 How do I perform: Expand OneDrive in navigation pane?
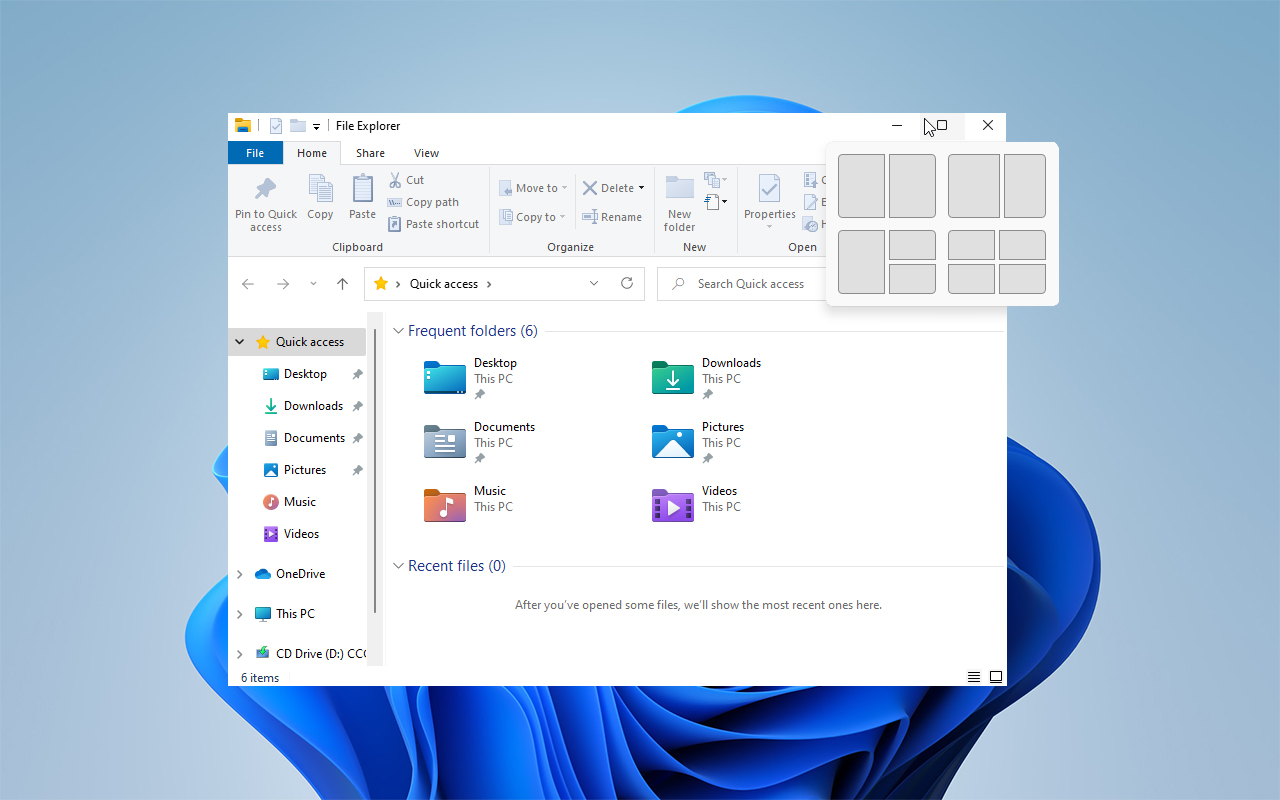coord(240,574)
